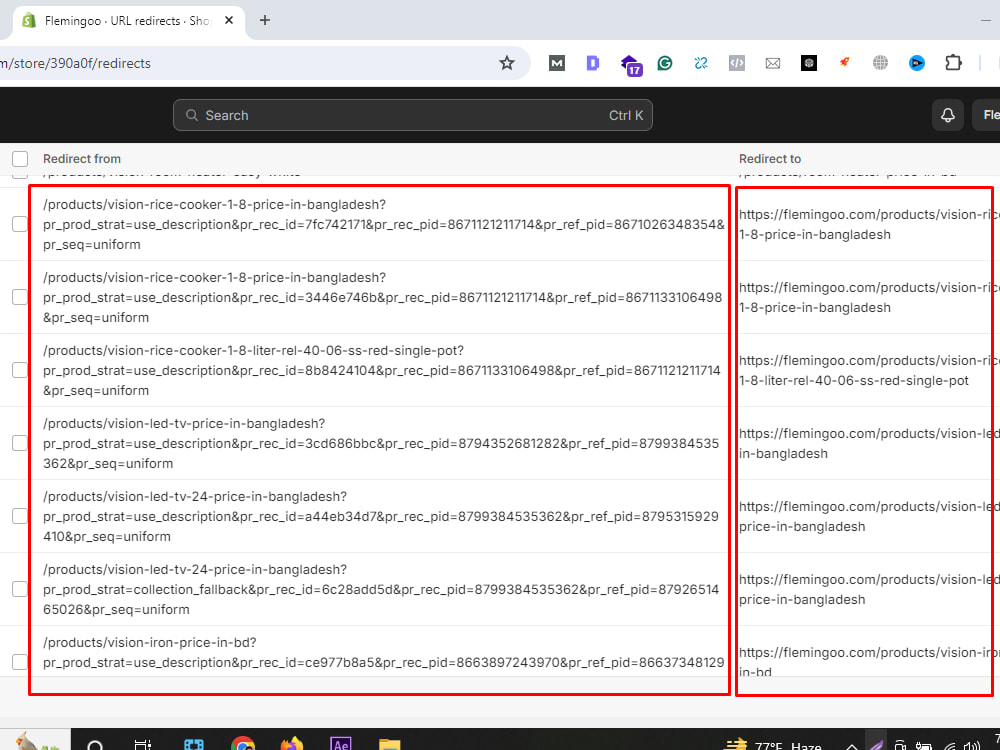Open the gray globe extension icon
Image resolution: width=1000 pixels, height=750 pixels.
(880, 62)
